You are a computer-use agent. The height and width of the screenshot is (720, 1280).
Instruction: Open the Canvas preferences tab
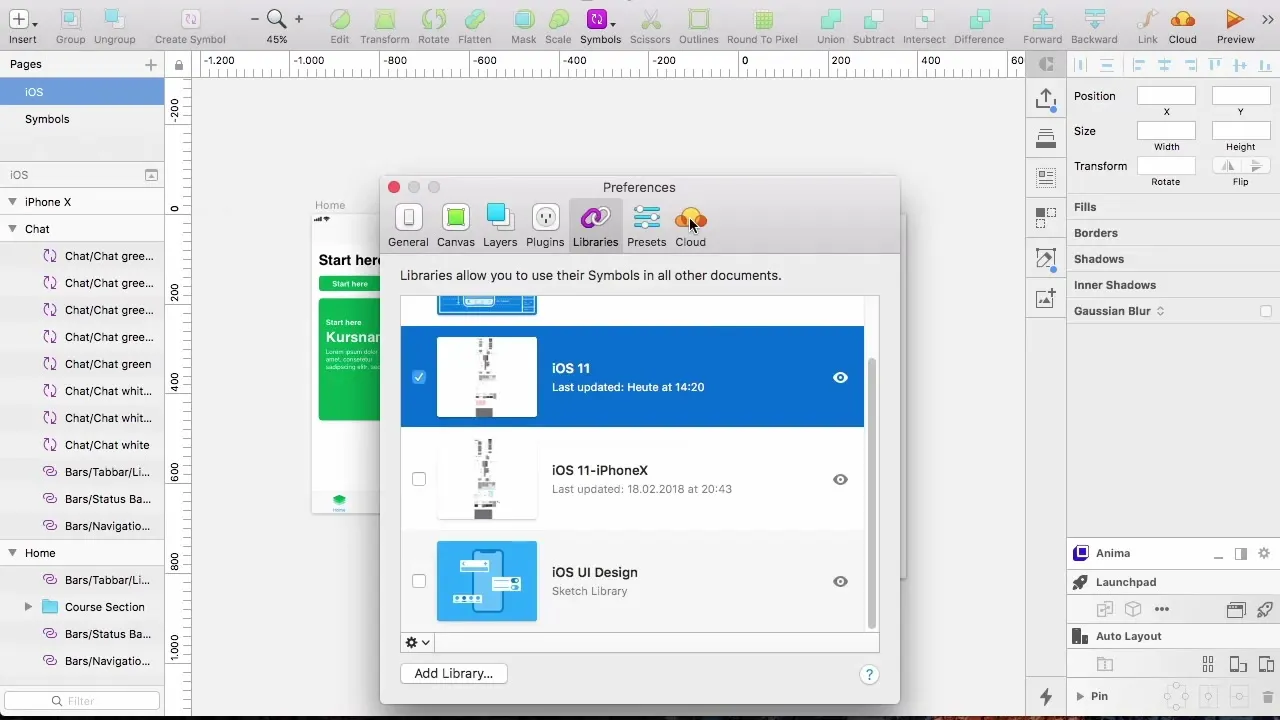click(x=456, y=226)
